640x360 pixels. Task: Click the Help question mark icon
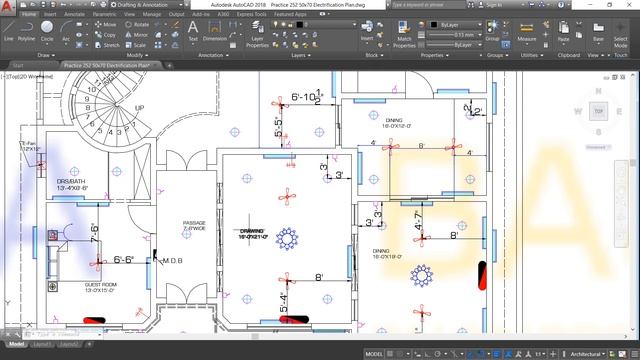coord(561,5)
